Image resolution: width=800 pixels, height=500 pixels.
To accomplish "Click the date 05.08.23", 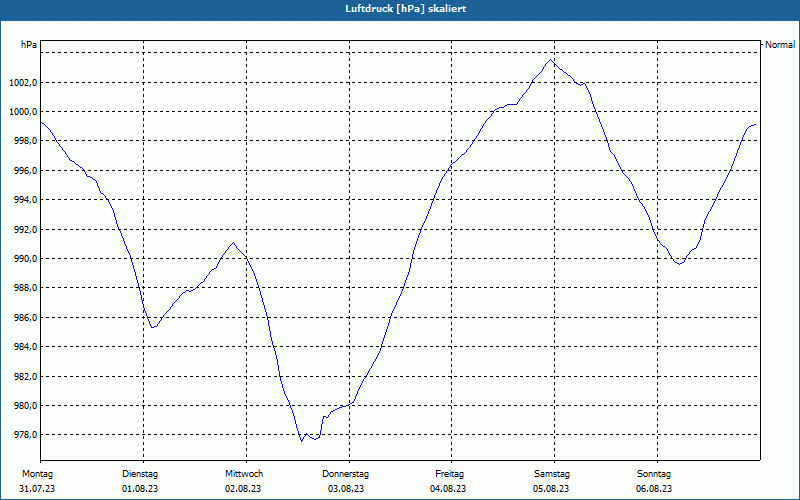I will 551,489.
